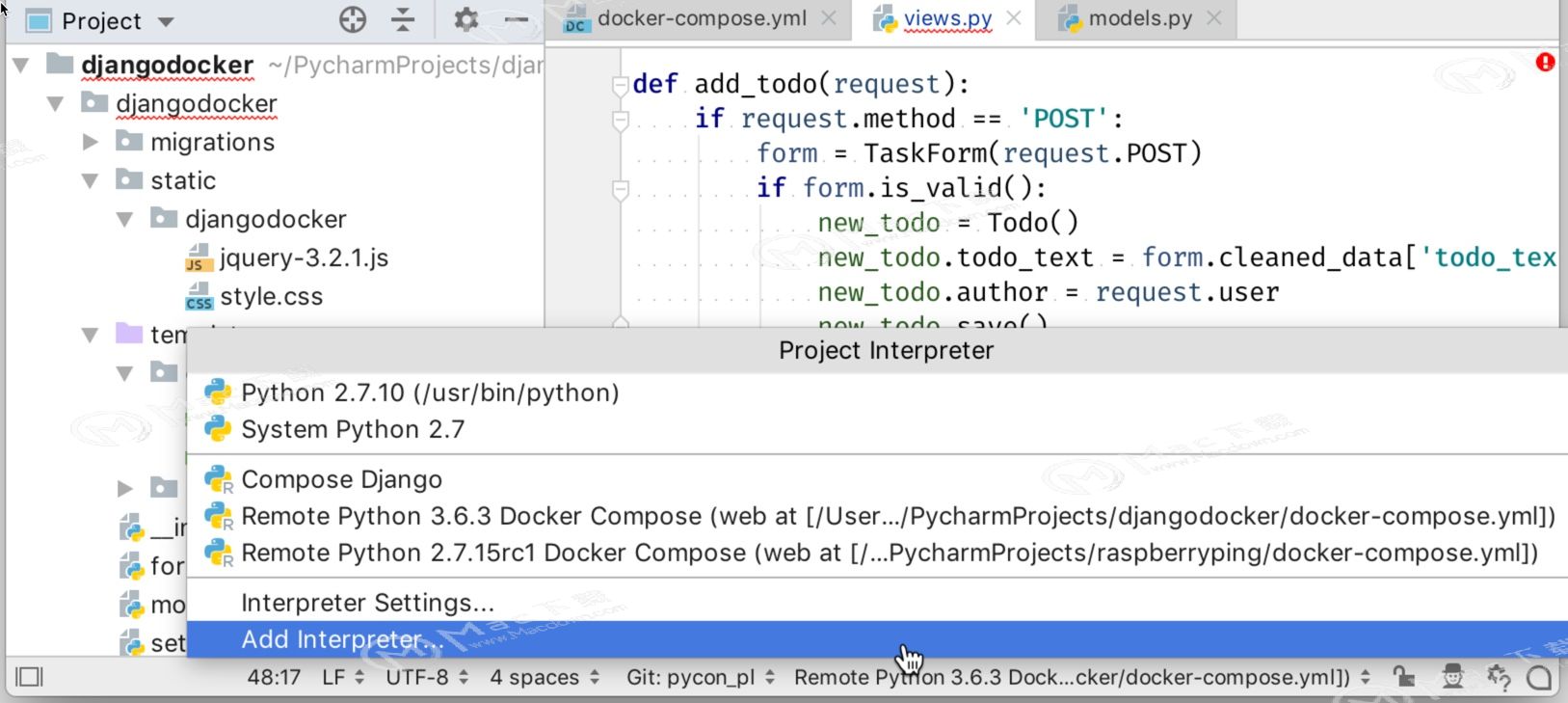Screen dimensions: 1568x703
Task: Open the LF line separator dropdown
Action: click(343, 677)
